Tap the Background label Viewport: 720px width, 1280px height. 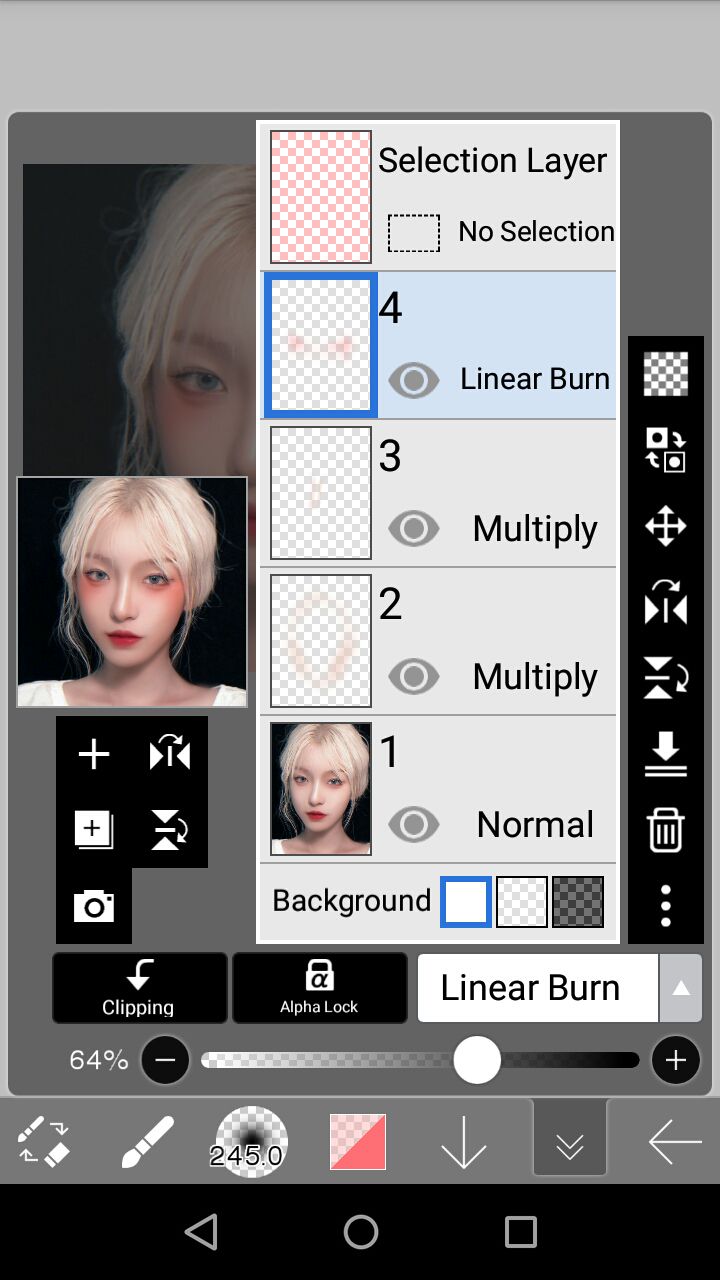tap(351, 901)
